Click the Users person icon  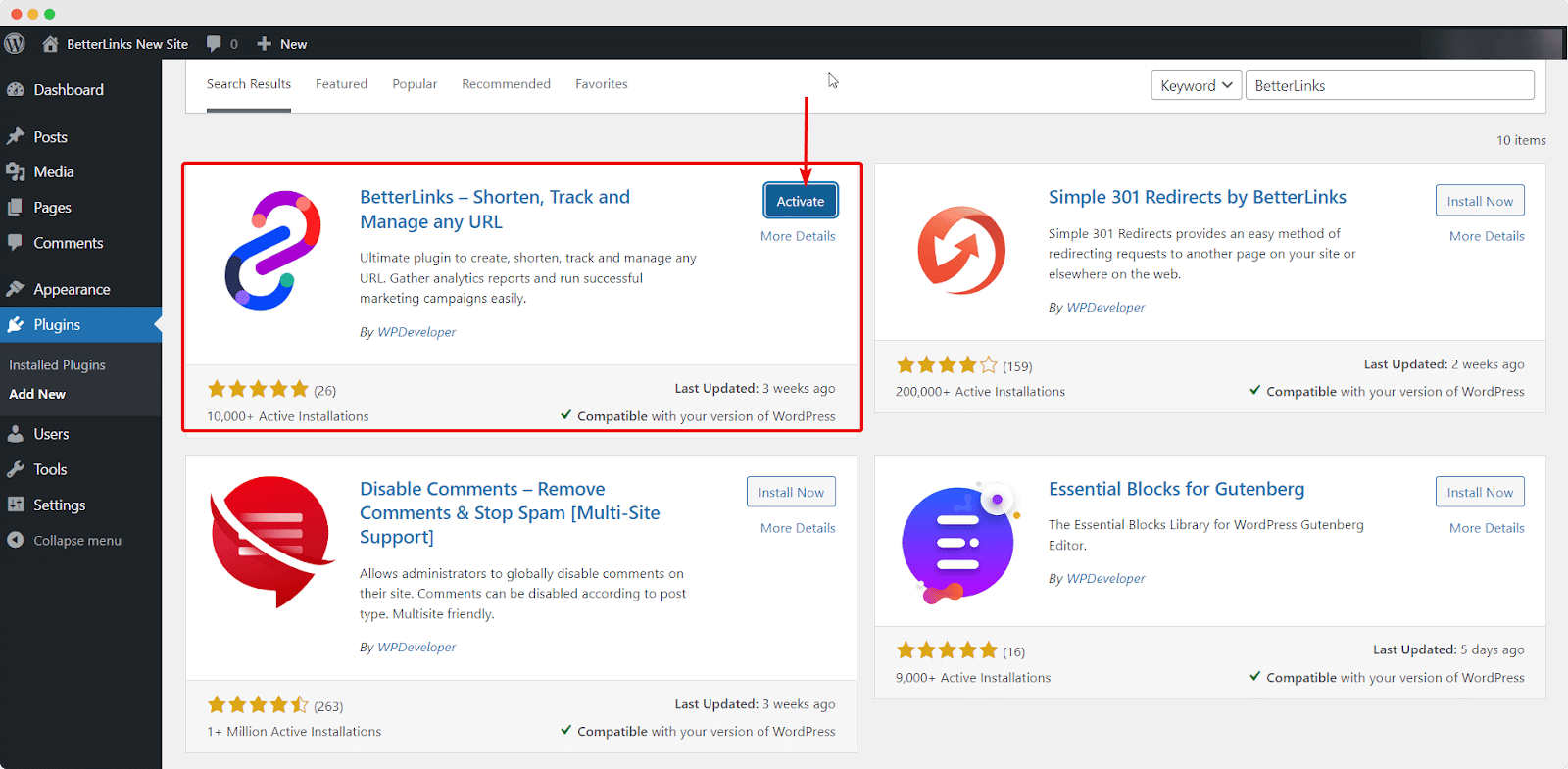click(x=16, y=433)
